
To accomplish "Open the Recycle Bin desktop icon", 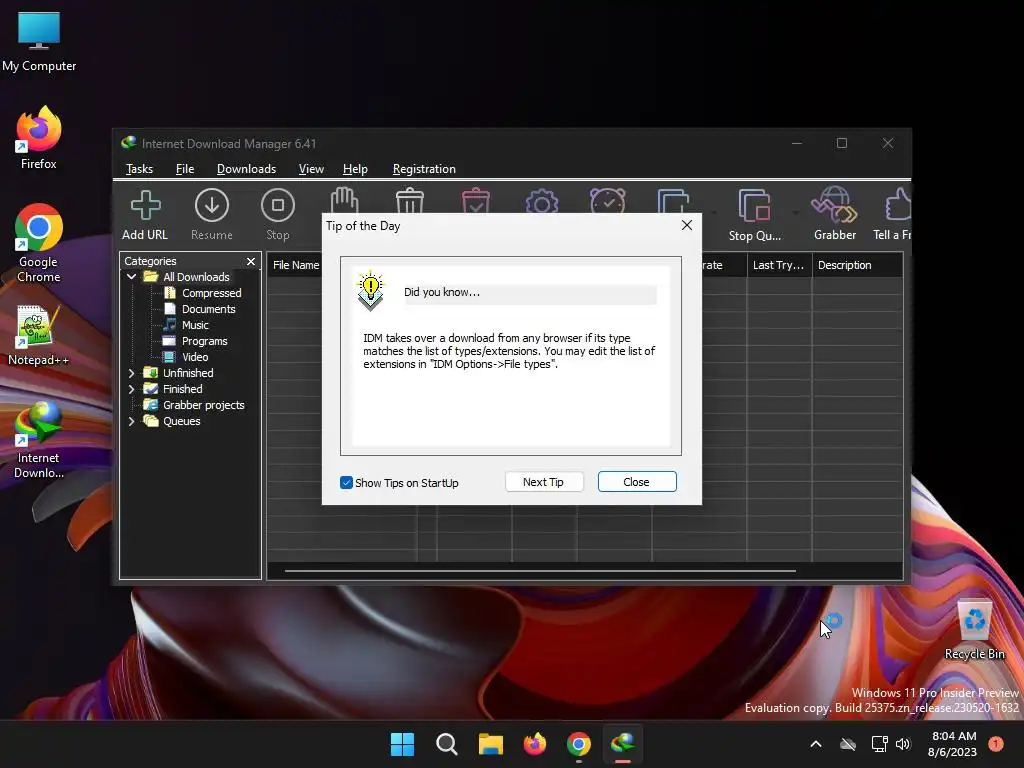I will (x=974, y=630).
